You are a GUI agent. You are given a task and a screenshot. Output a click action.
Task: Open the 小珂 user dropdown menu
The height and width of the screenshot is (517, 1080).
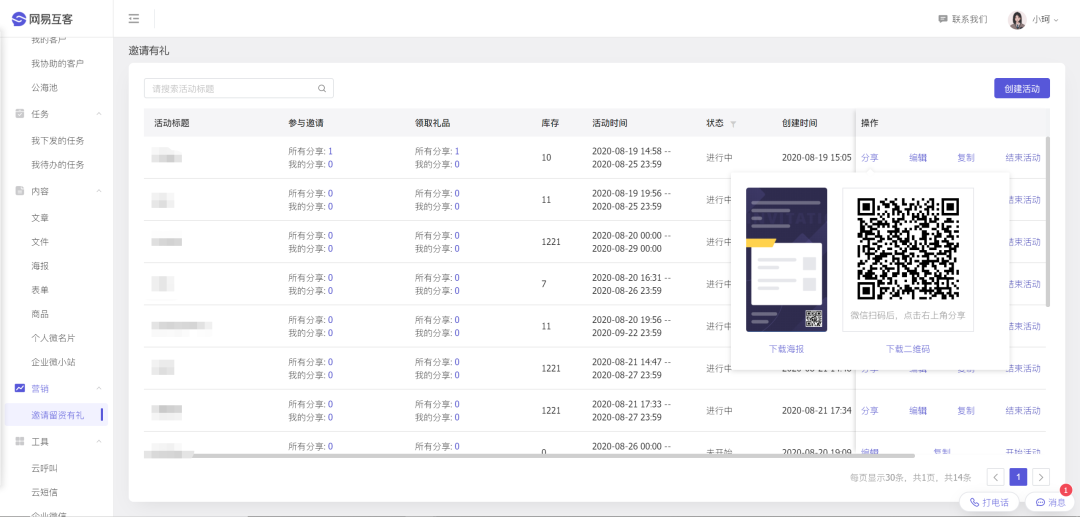1046,20
